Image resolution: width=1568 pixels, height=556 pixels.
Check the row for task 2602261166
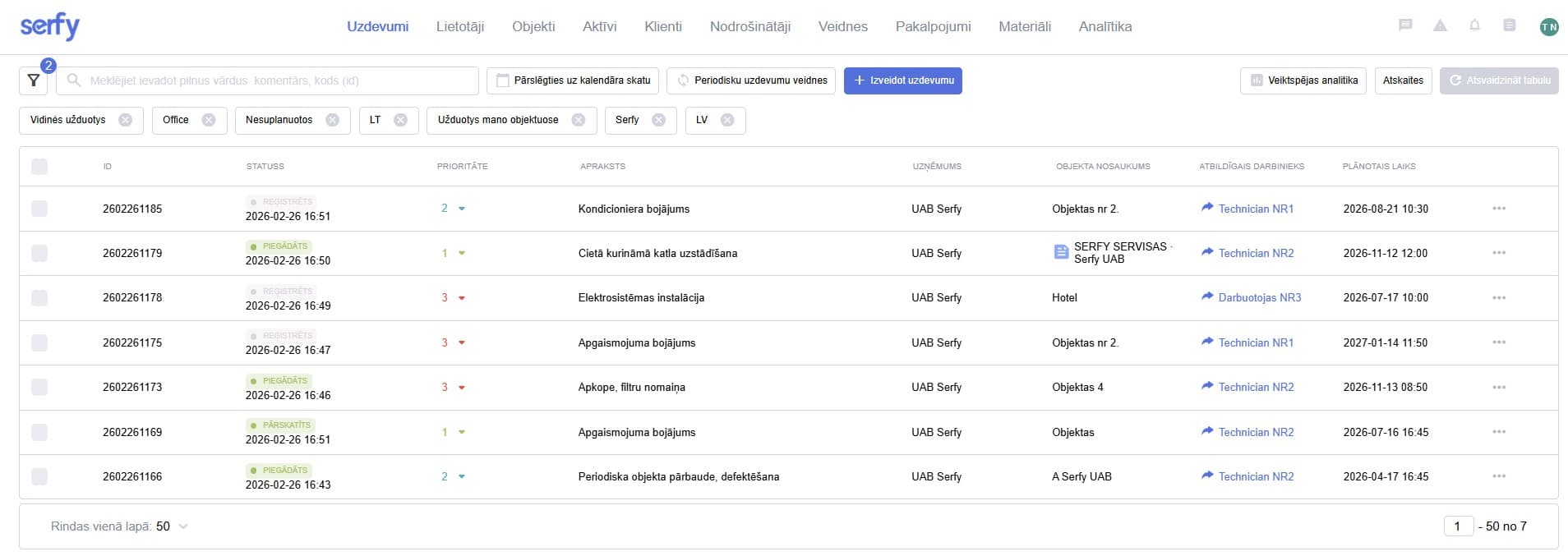point(39,476)
